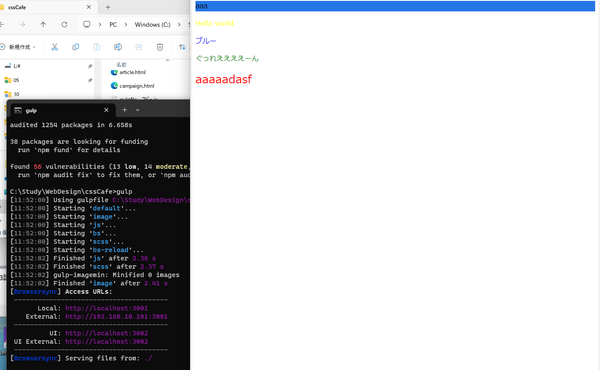Click the Sort icon in Explorer toolbar
This screenshot has width=600, height=370.
pos(182,47)
